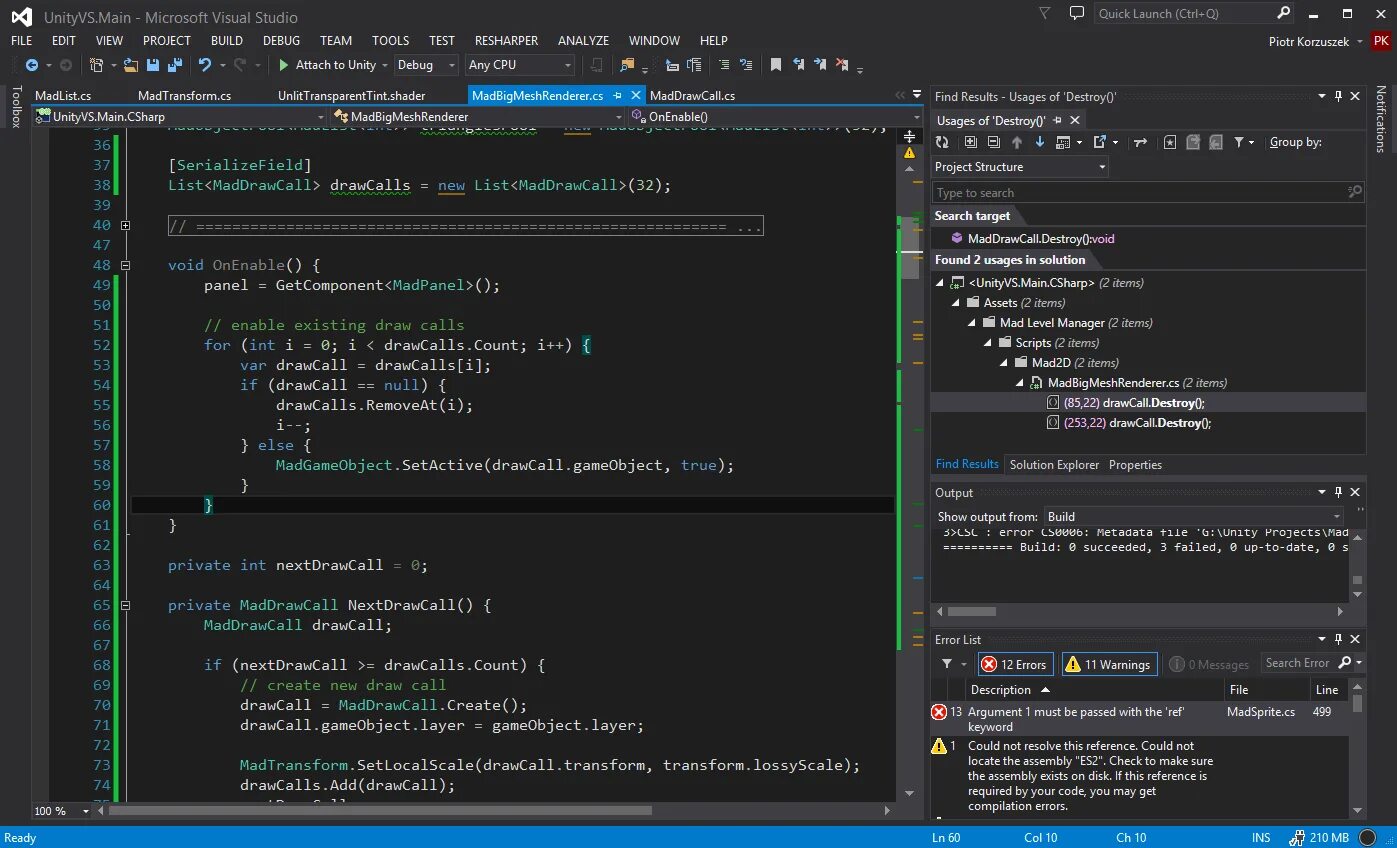Toggle auto-hide pin on Output panel
The width and height of the screenshot is (1397, 848).
[x=1338, y=492]
